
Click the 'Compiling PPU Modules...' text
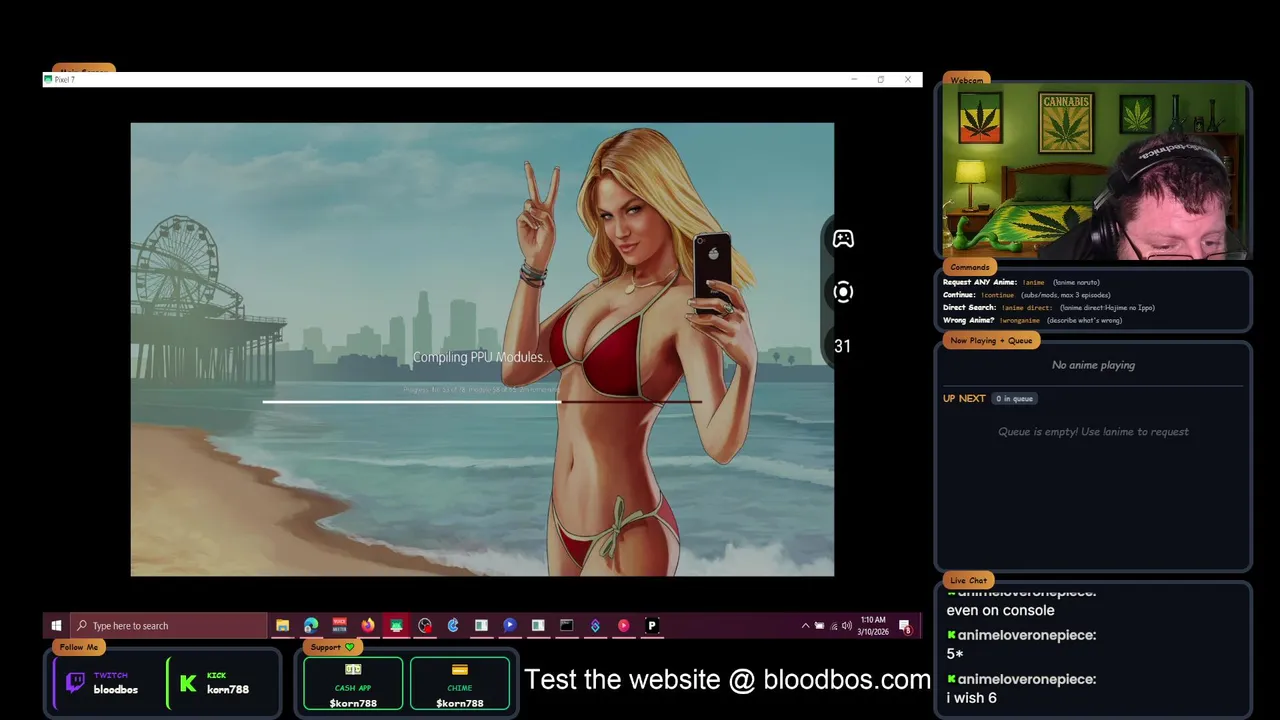[482, 357]
